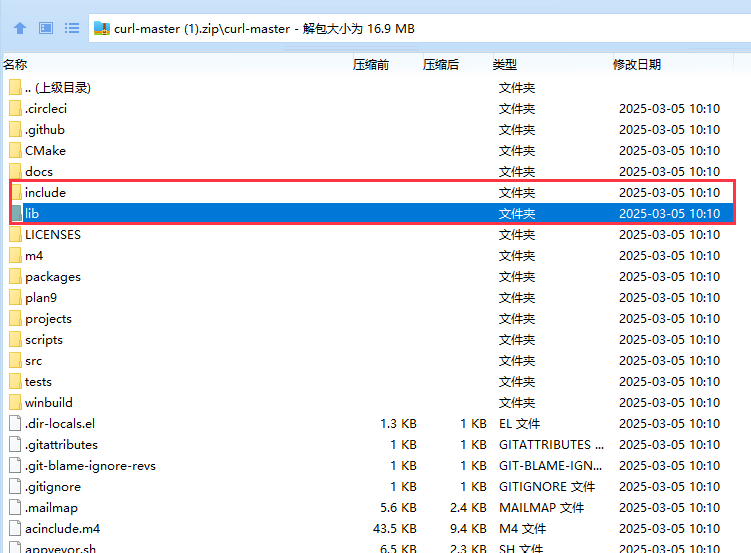Select the '.git-blame-ignore-revs' file name
Viewport: 751px width, 553px height.
91,465
